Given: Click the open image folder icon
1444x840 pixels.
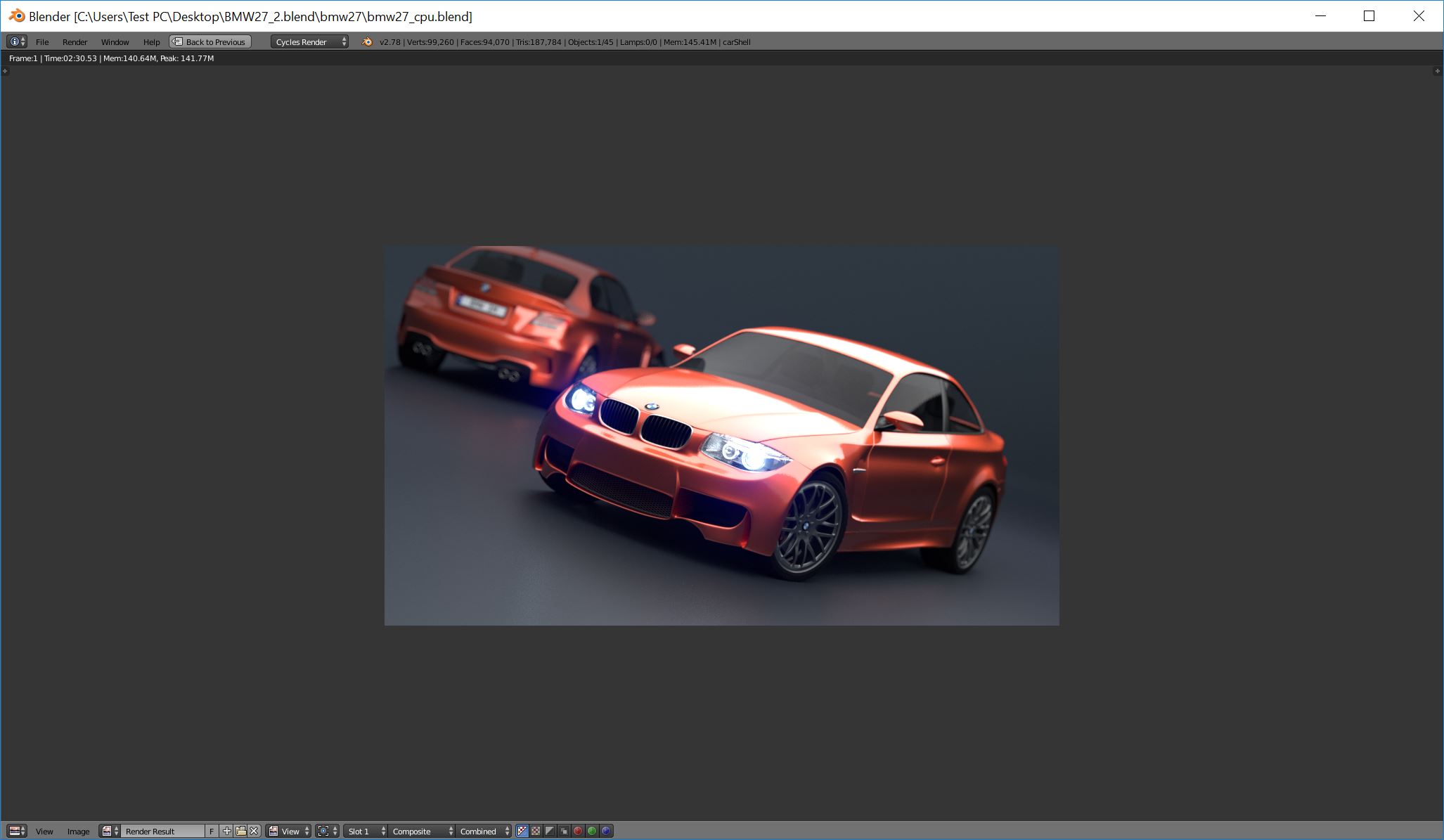Looking at the screenshot, I should click(x=240, y=831).
